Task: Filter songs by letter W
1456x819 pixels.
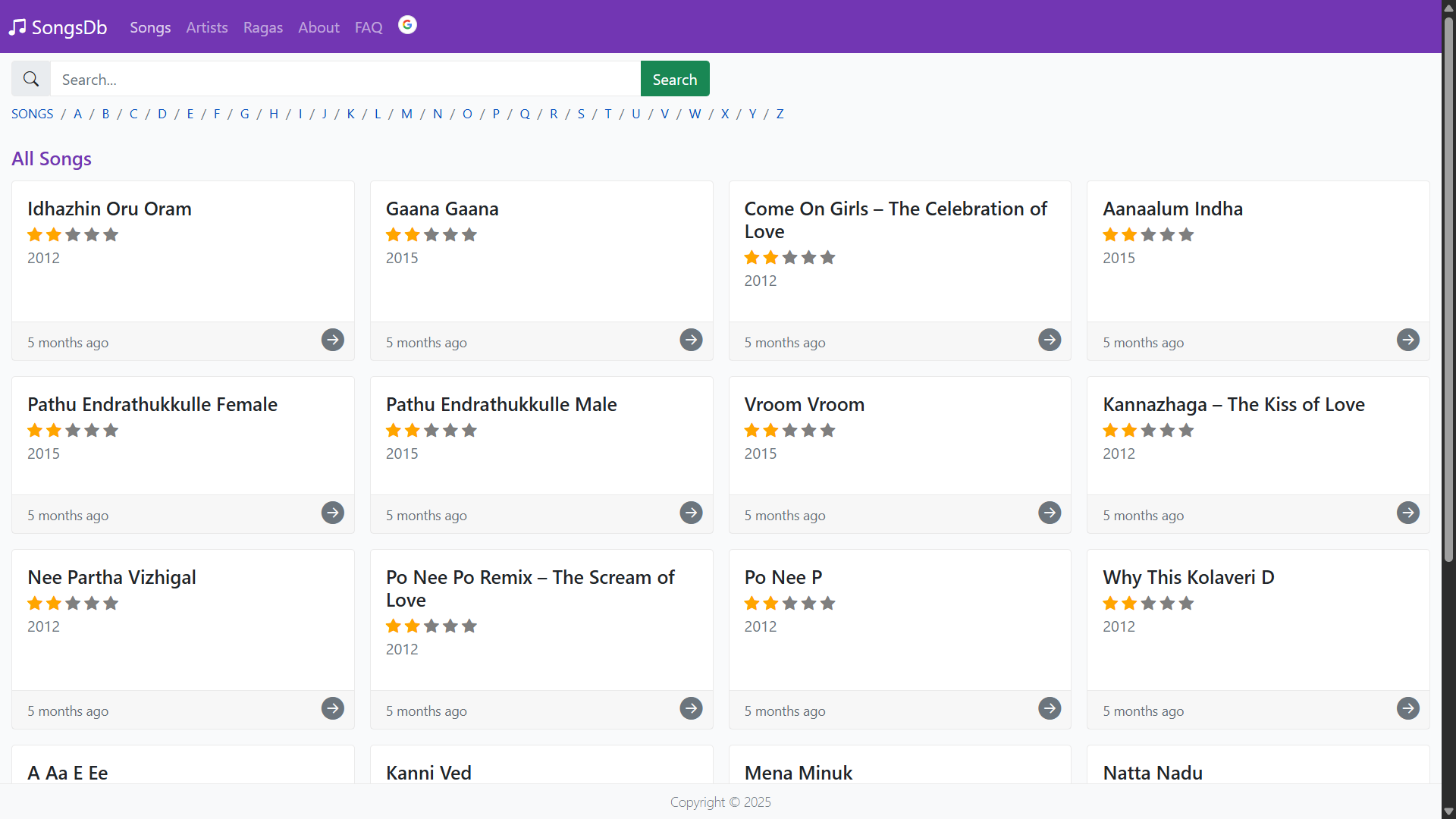Action: (x=695, y=114)
